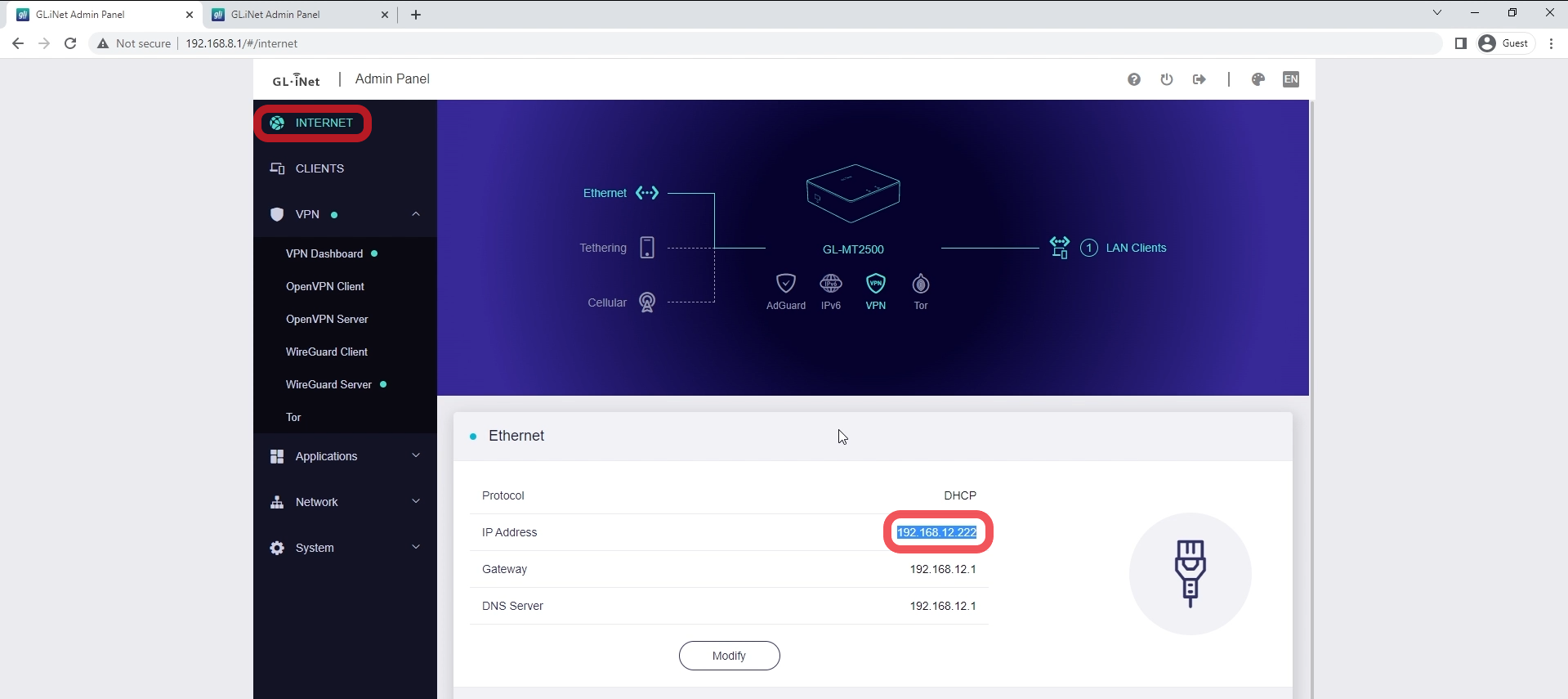Click the logout icon in header

1199,79
